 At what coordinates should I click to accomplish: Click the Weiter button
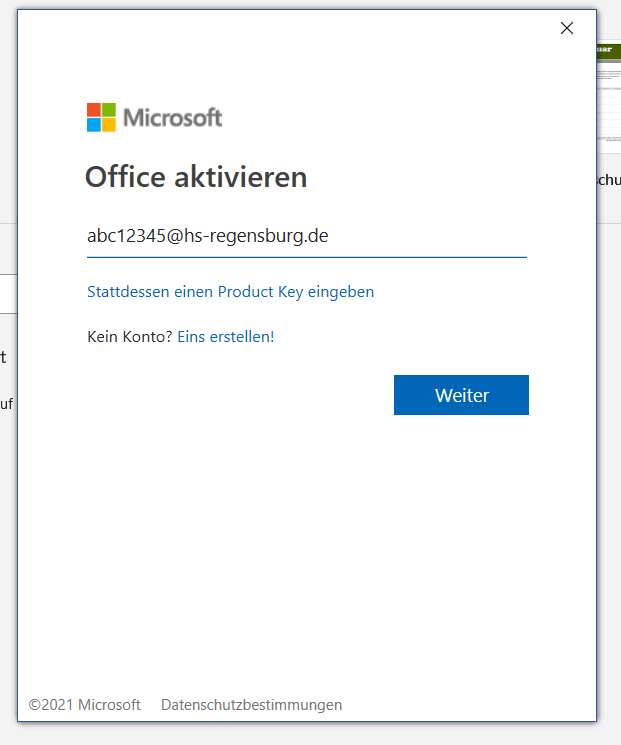point(461,395)
